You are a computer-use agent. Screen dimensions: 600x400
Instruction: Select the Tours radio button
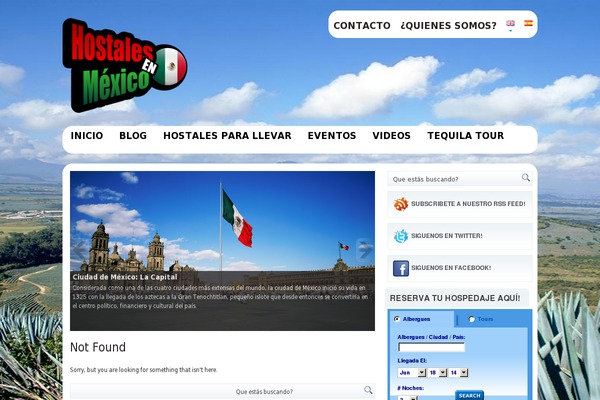coord(471,319)
